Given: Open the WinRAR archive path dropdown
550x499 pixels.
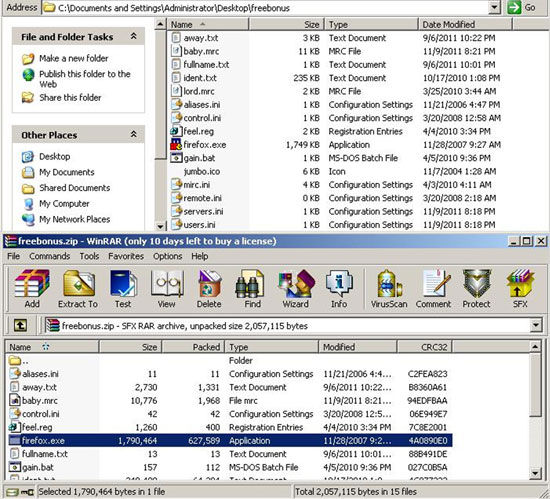Looking at the screenshot, I should [535, 326].
